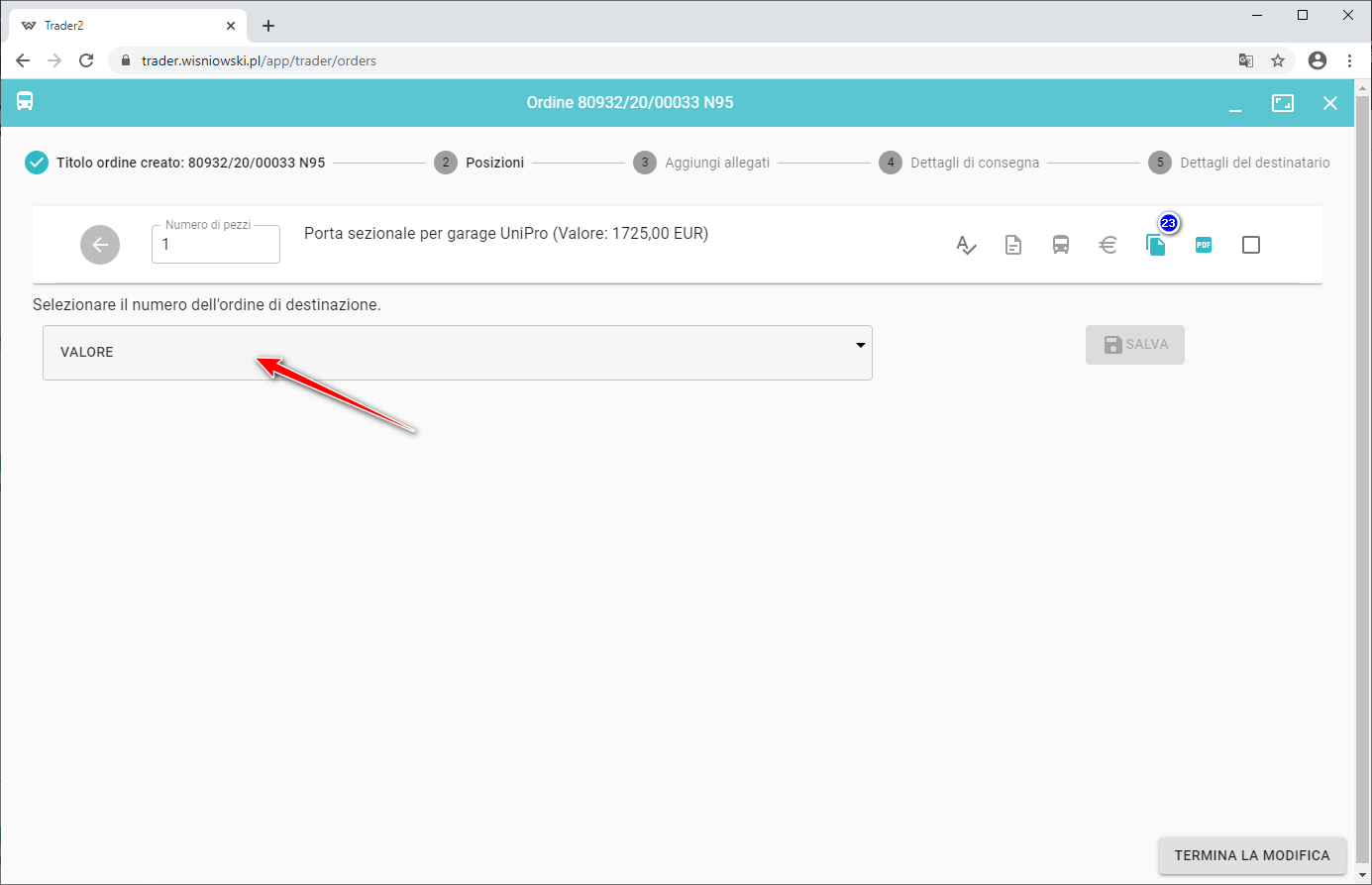The height and width of the screenshot is (885, 1372).
Task: Go to step 2 Posizioni
Action: [x=479, y=163]
